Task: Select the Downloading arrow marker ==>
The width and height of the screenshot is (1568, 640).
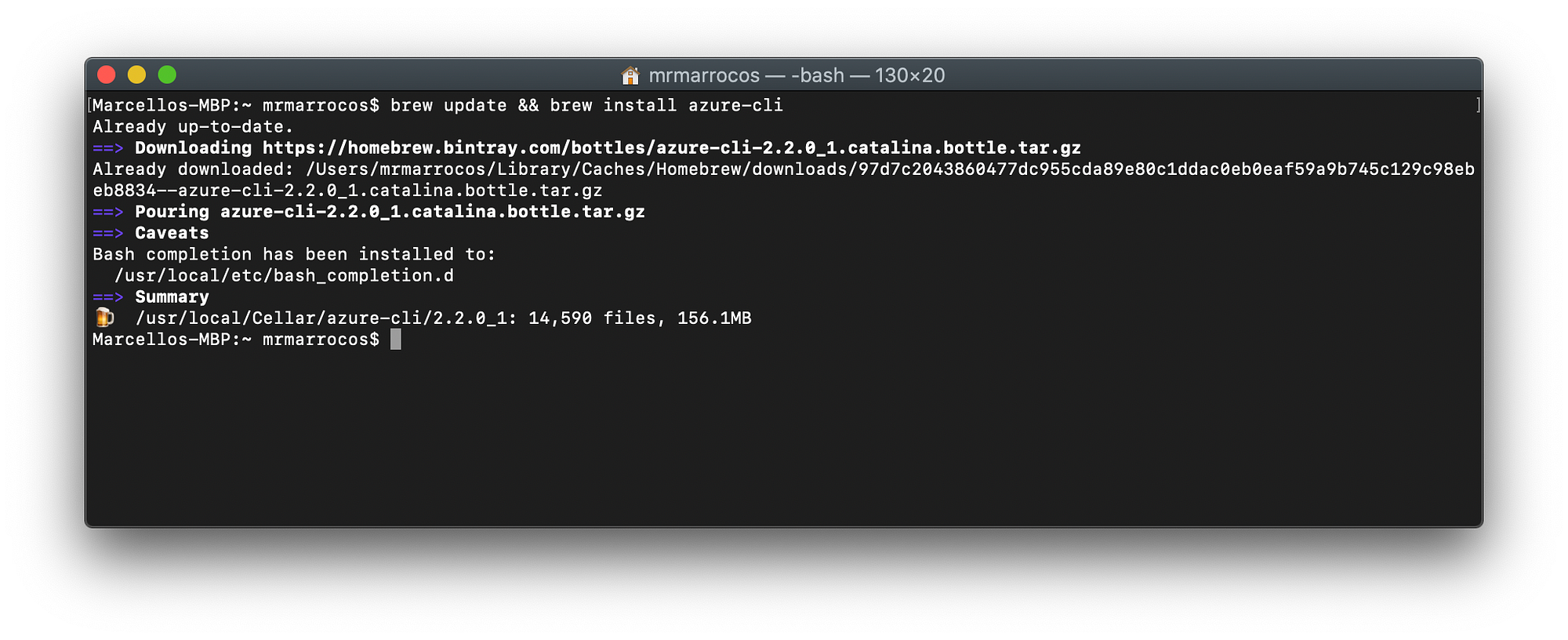Action: pyautogui.click(x=107, y=147)
